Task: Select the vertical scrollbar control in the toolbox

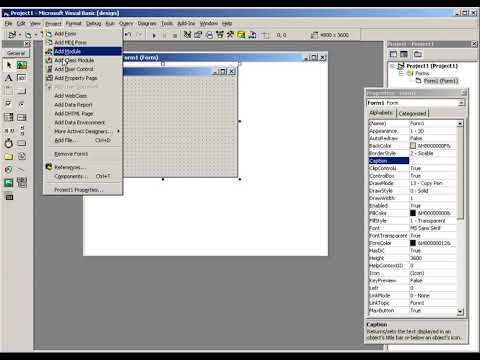Action: point(22,130)
